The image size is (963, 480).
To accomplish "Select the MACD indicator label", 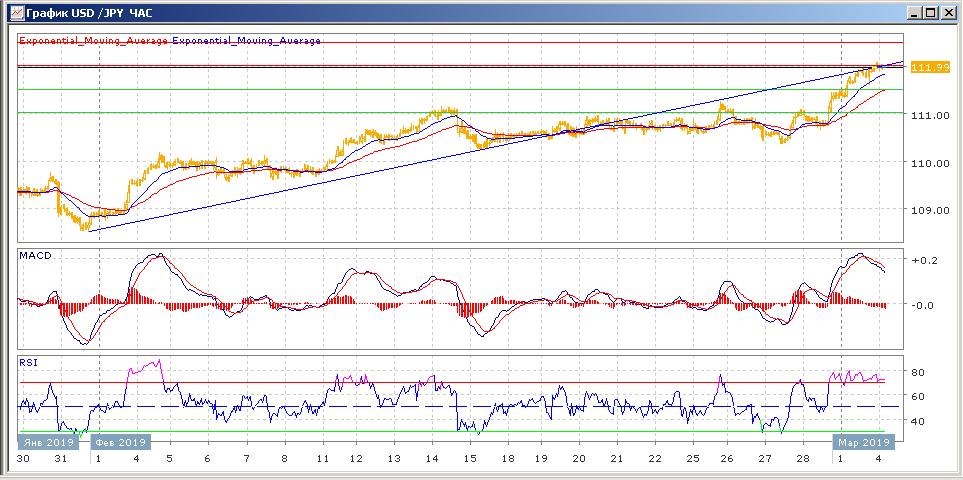I will [x=36, y=256].
